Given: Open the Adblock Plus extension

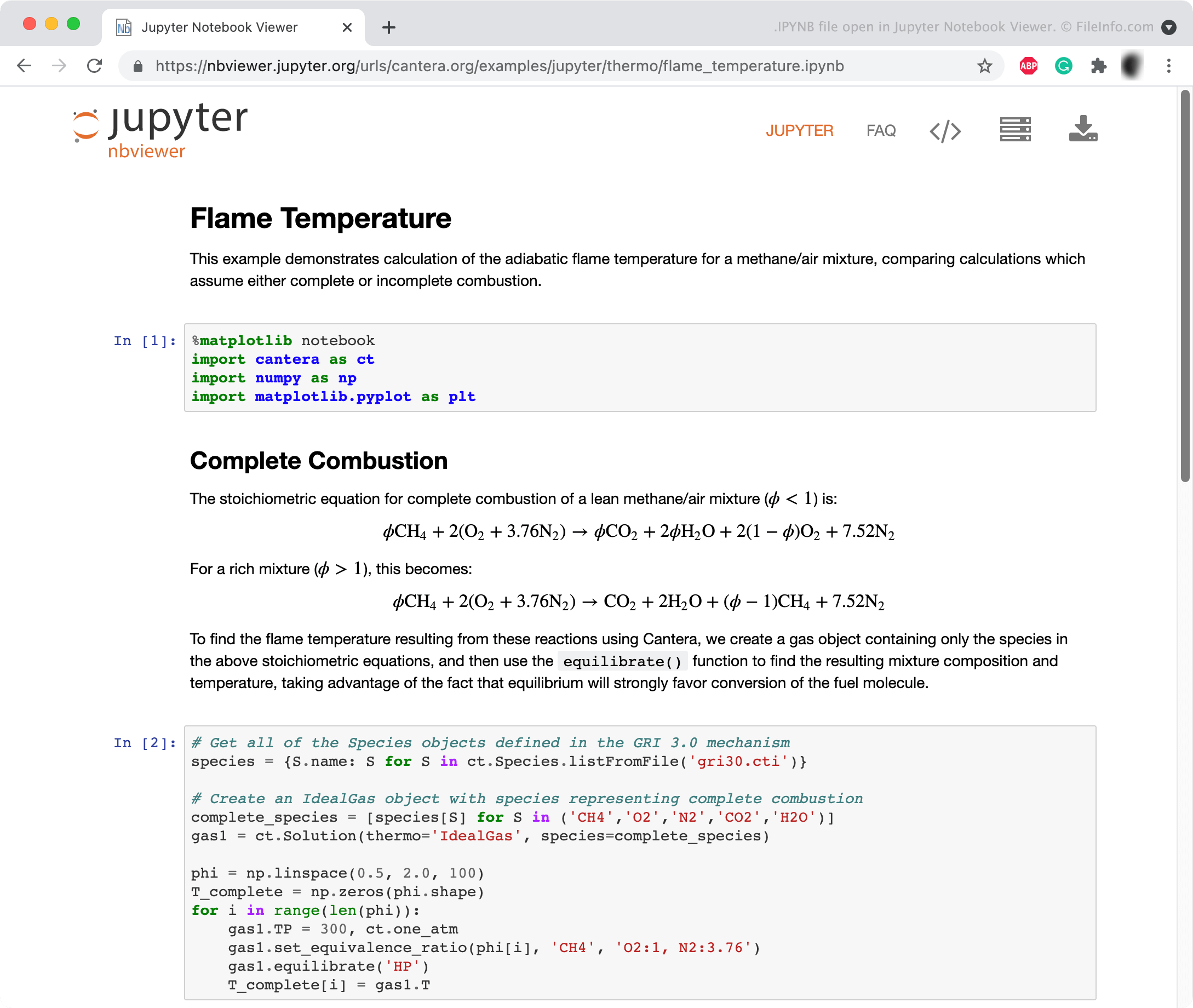Looking at the screenshot, I should (x=1028, y=65).
